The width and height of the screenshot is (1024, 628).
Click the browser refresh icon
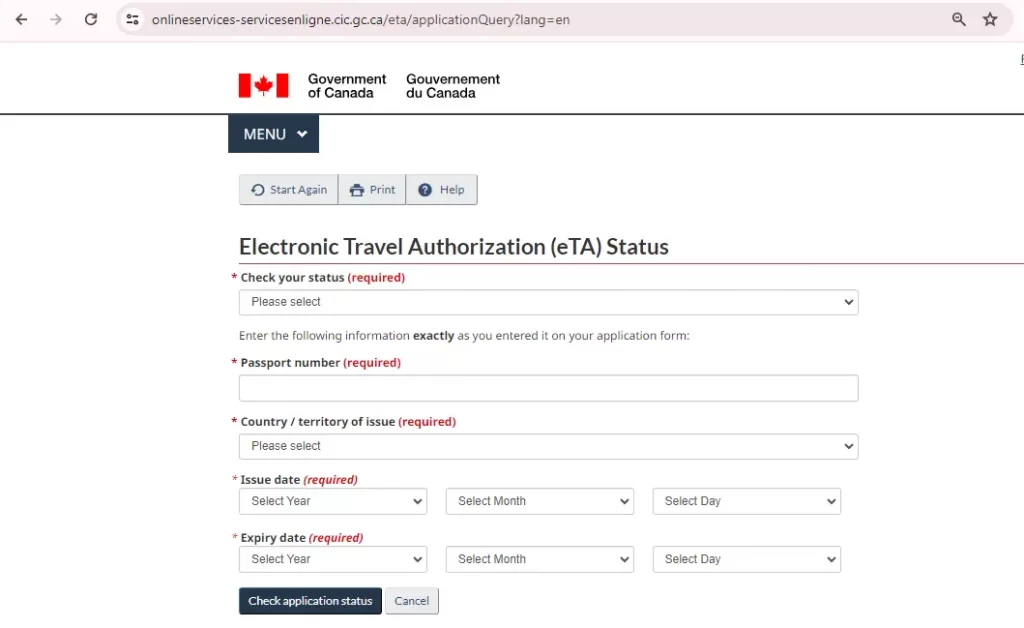tap(91, 19)
